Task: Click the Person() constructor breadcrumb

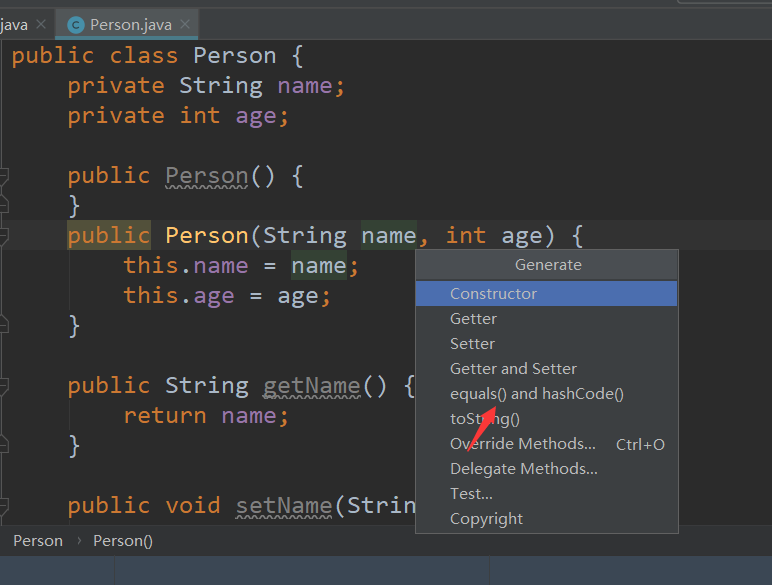Action: point(123,540)
